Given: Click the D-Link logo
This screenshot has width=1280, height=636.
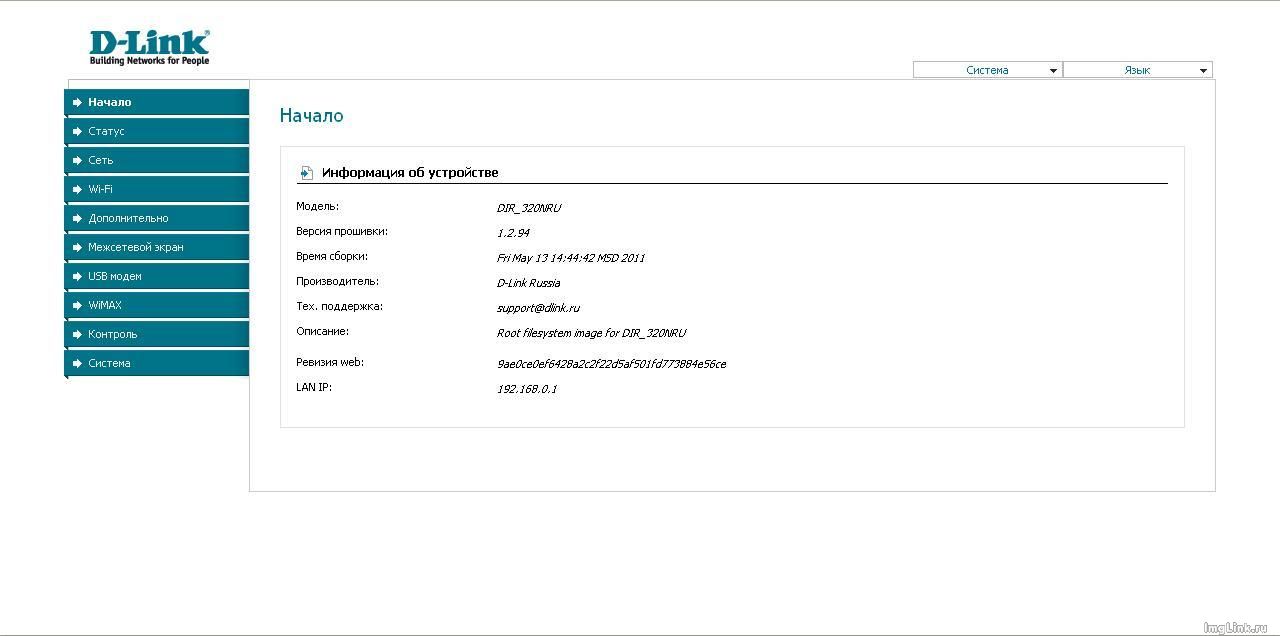Looking at the screenshot, I should click(149, 47).
